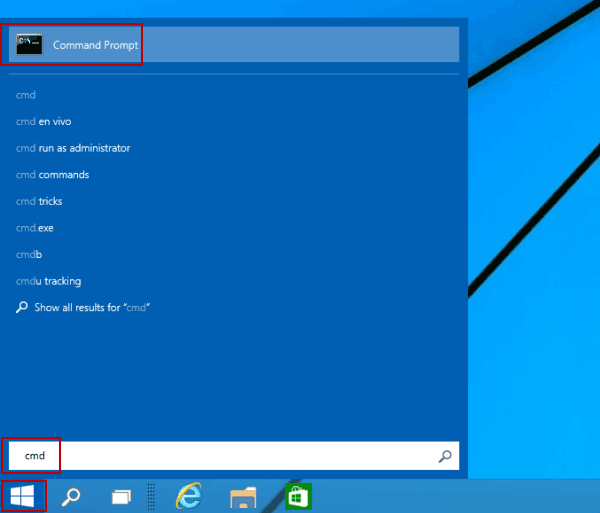The image size is (600, 513).
Task: Select the Command Prompt search result
Action: (234, 44)
